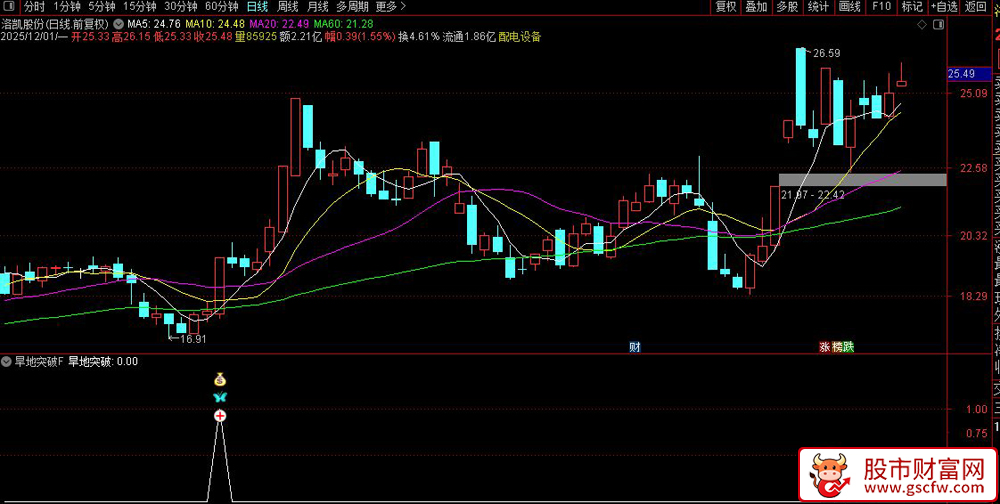
Task: Switch to the 分时 intraday view
Action: click(x=34, y=7)
